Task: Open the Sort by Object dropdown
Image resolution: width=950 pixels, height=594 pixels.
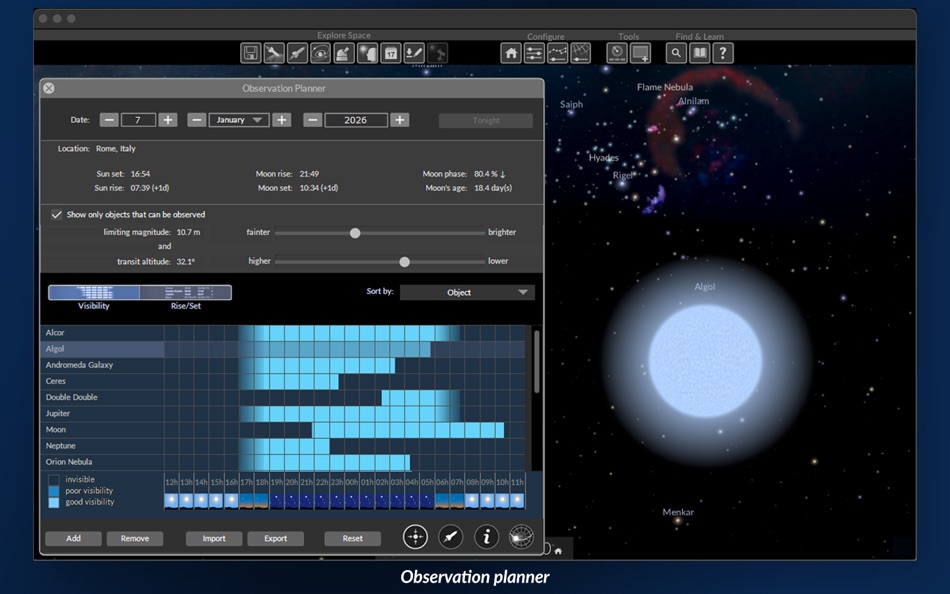Action: (x=467, y=292)
